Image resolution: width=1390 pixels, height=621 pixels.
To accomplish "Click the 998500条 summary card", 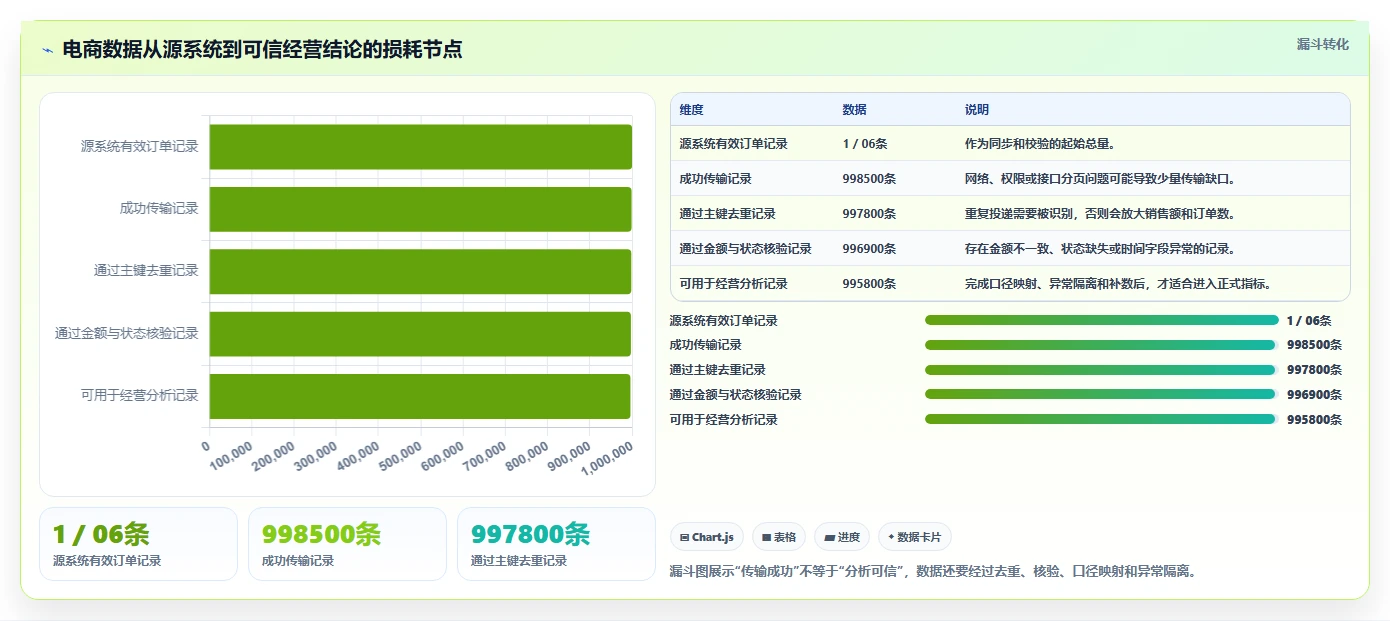I will click(x=347, y=544).
